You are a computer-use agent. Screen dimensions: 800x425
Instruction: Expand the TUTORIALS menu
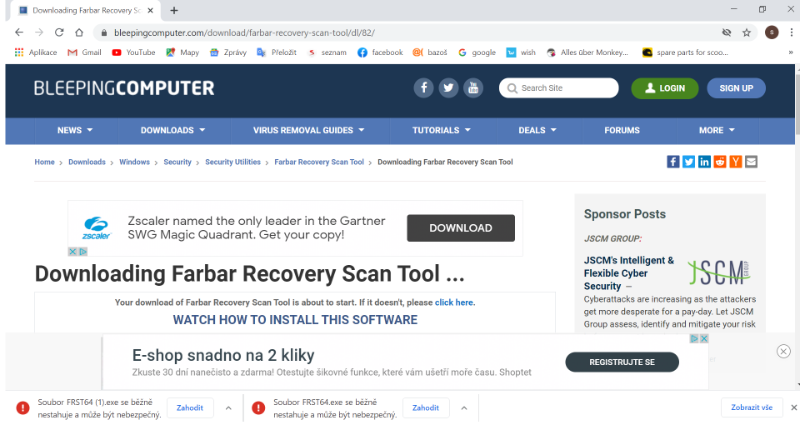pos(441,130)
